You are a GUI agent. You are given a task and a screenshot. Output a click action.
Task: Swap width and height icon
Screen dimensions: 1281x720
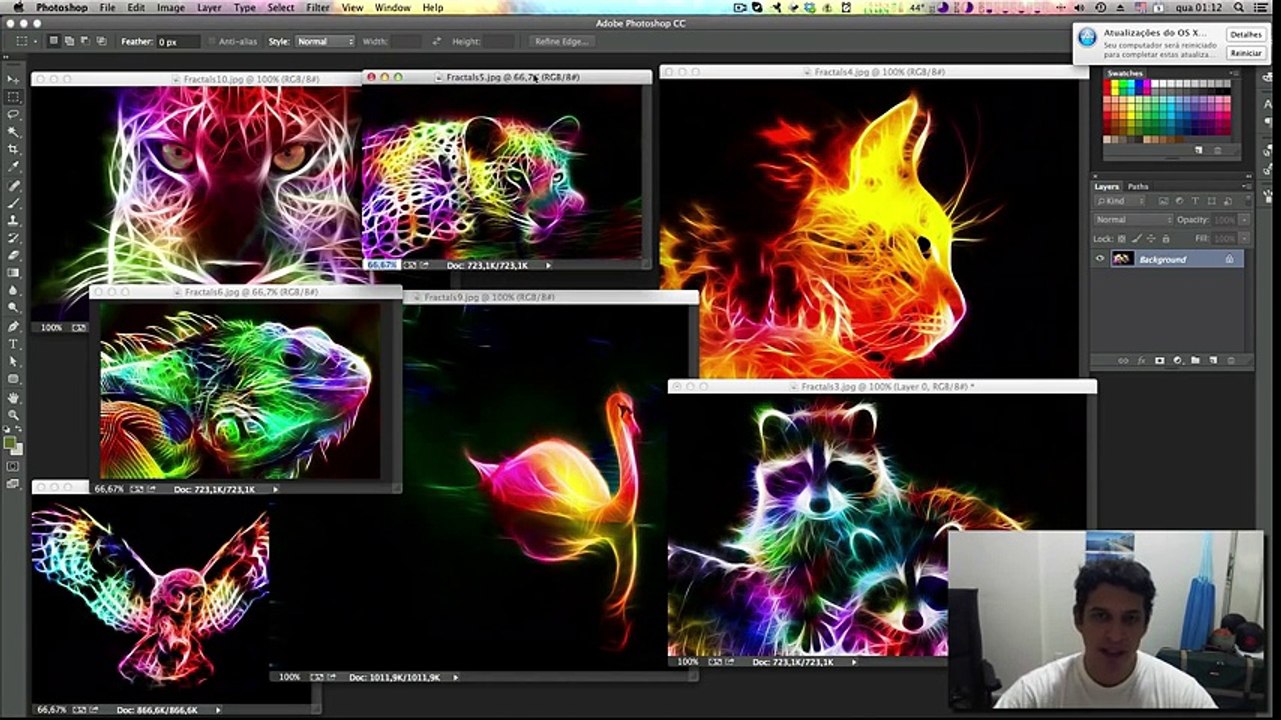tap(436, 42)
